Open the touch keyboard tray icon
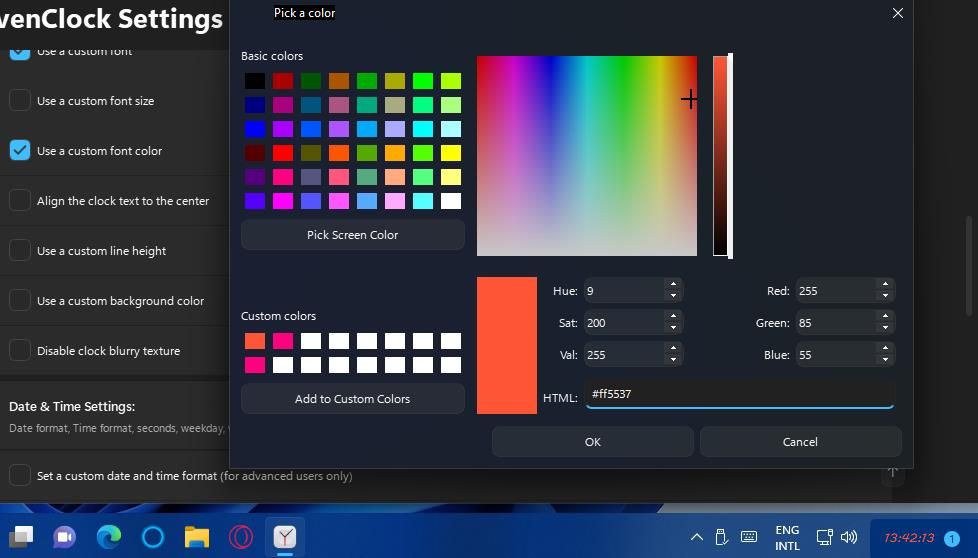Viewport: 978px width, 558px height. coord(749,537)
